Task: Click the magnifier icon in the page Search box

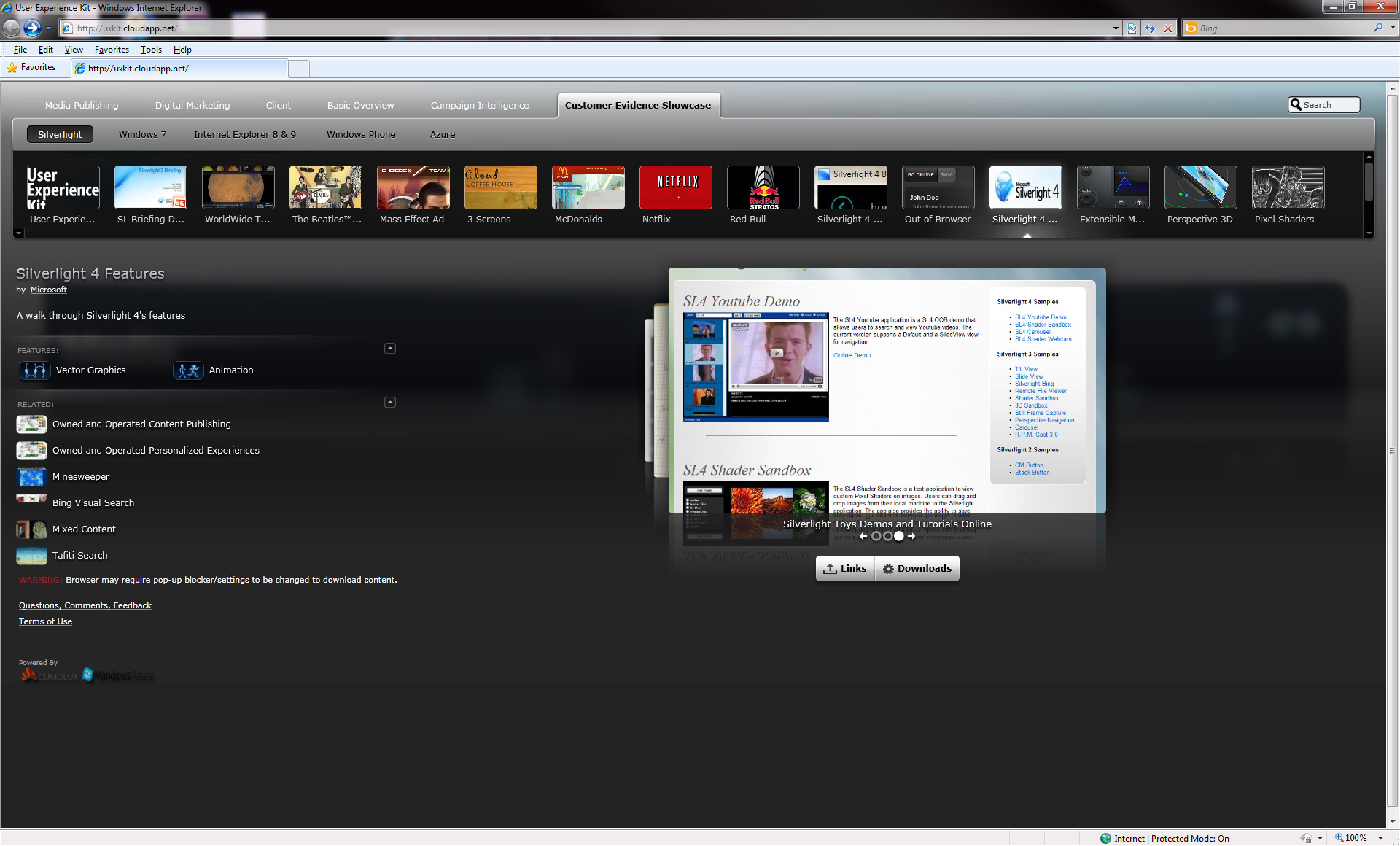Action: click(x=1296, y=104)
